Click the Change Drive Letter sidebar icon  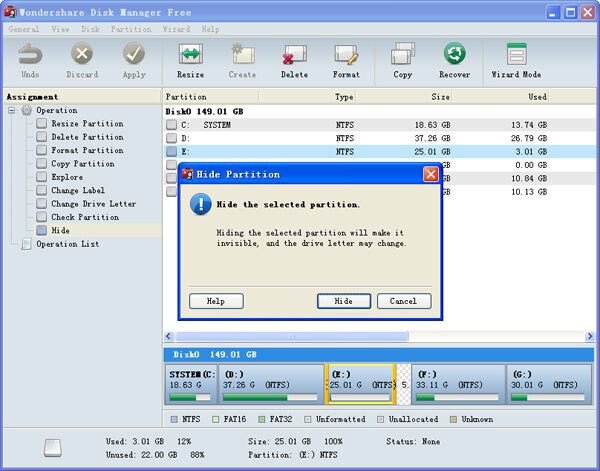click(41, 204)
